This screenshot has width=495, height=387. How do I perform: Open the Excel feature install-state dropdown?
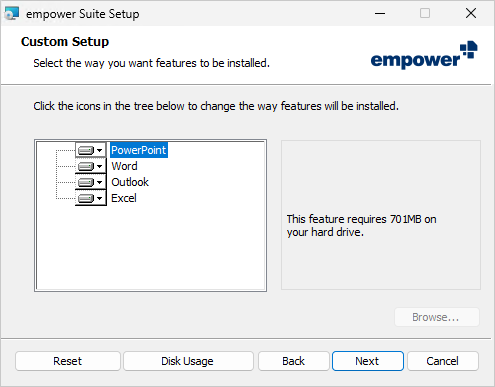click(91, 198)
